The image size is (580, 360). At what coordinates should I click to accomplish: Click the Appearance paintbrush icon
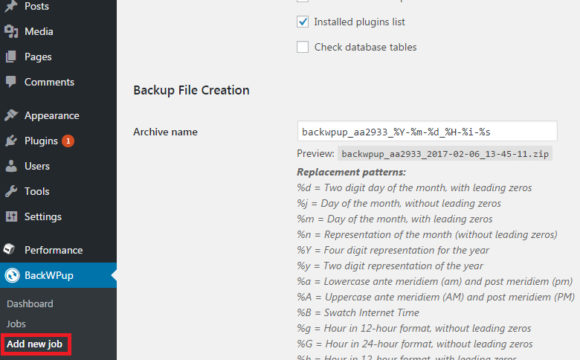pos(11,115)
